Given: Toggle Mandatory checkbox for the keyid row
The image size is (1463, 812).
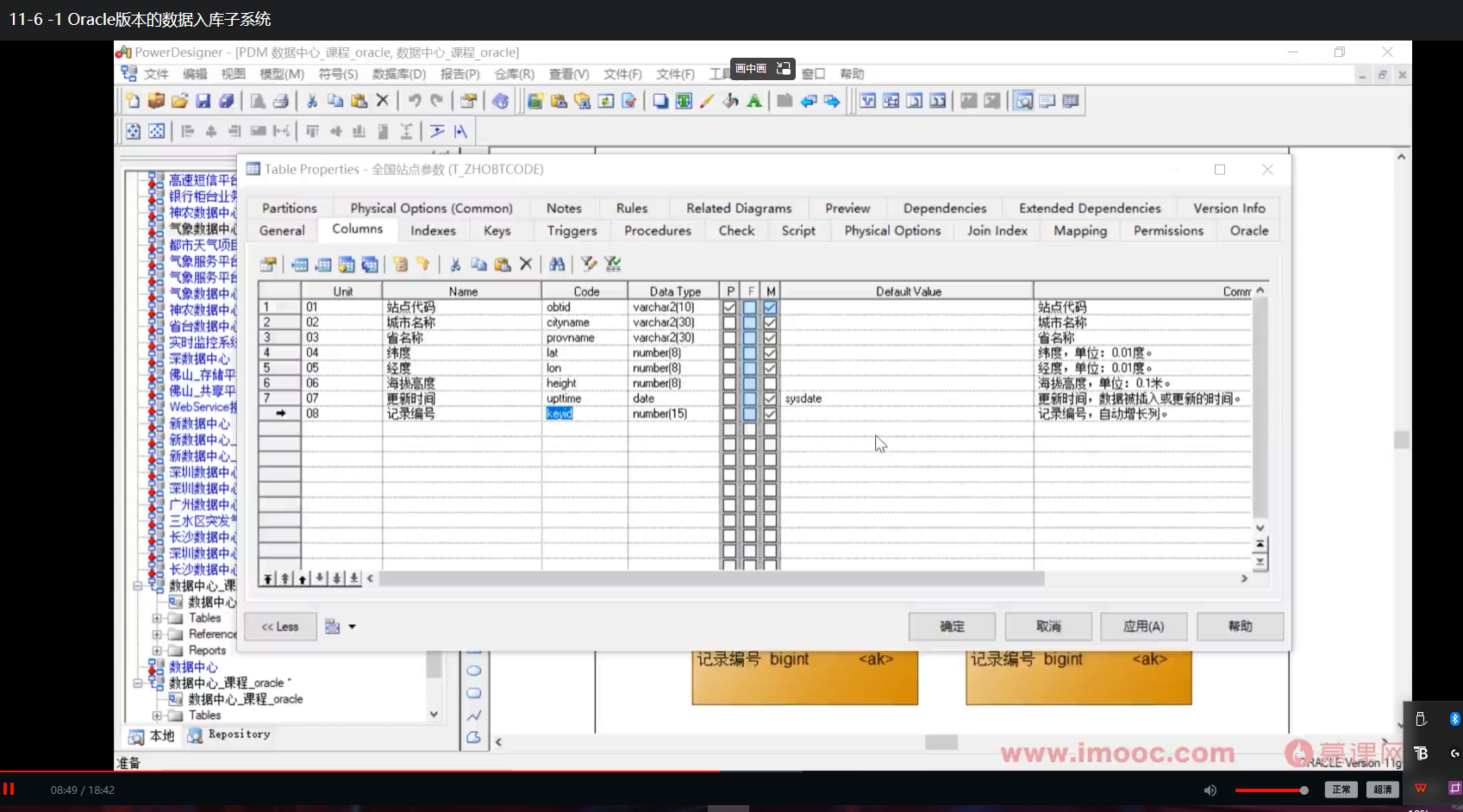Looking at the screenshot, I should point(770,414).
